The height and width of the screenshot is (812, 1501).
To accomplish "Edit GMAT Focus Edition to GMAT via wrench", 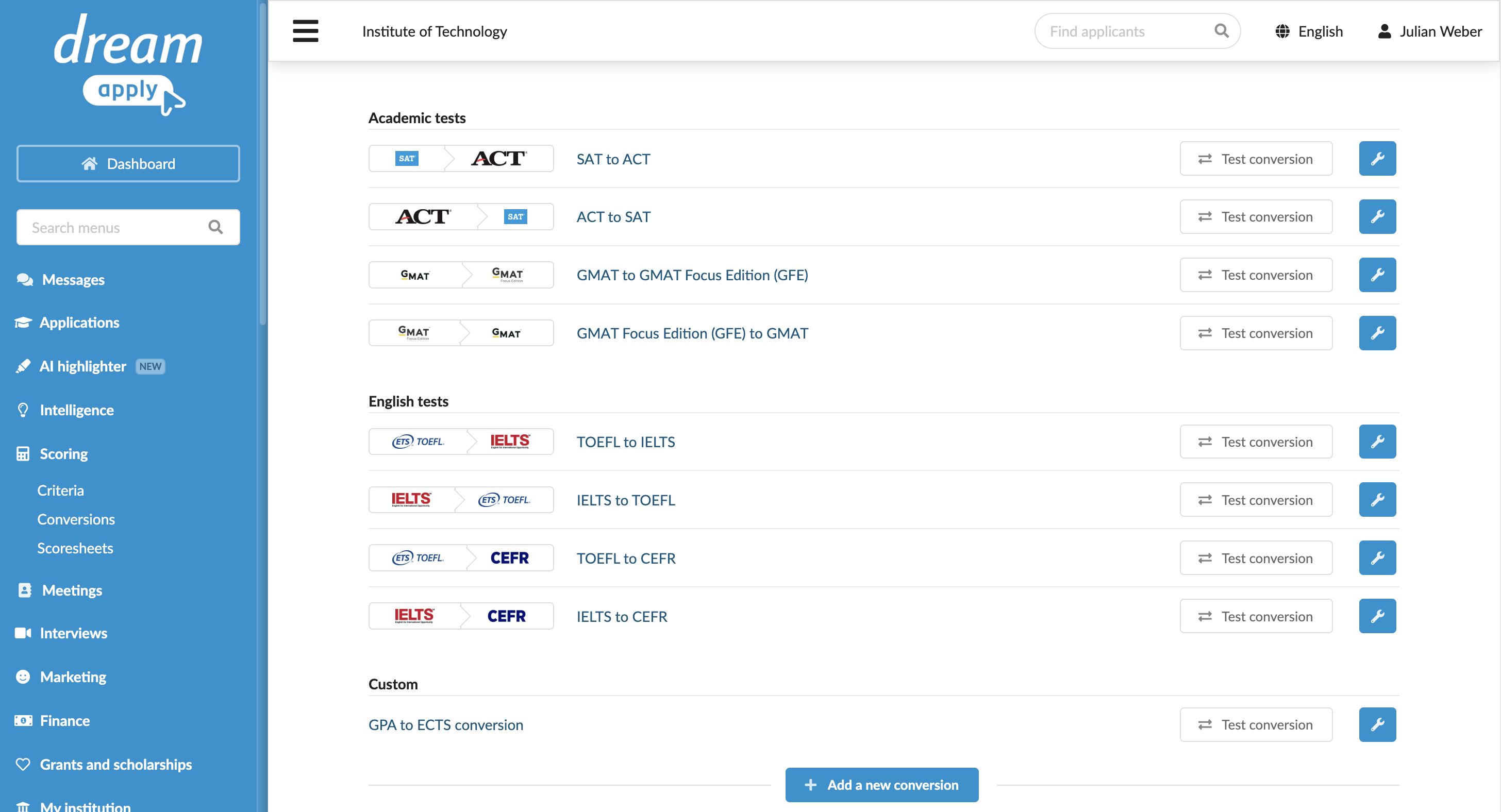I will 1377,333.
